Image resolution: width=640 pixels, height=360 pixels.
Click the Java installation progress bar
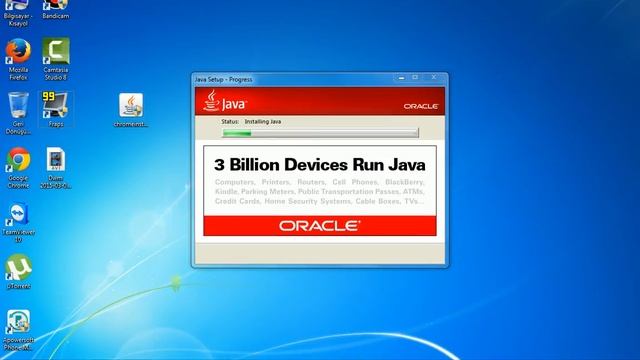coord(320,133)
